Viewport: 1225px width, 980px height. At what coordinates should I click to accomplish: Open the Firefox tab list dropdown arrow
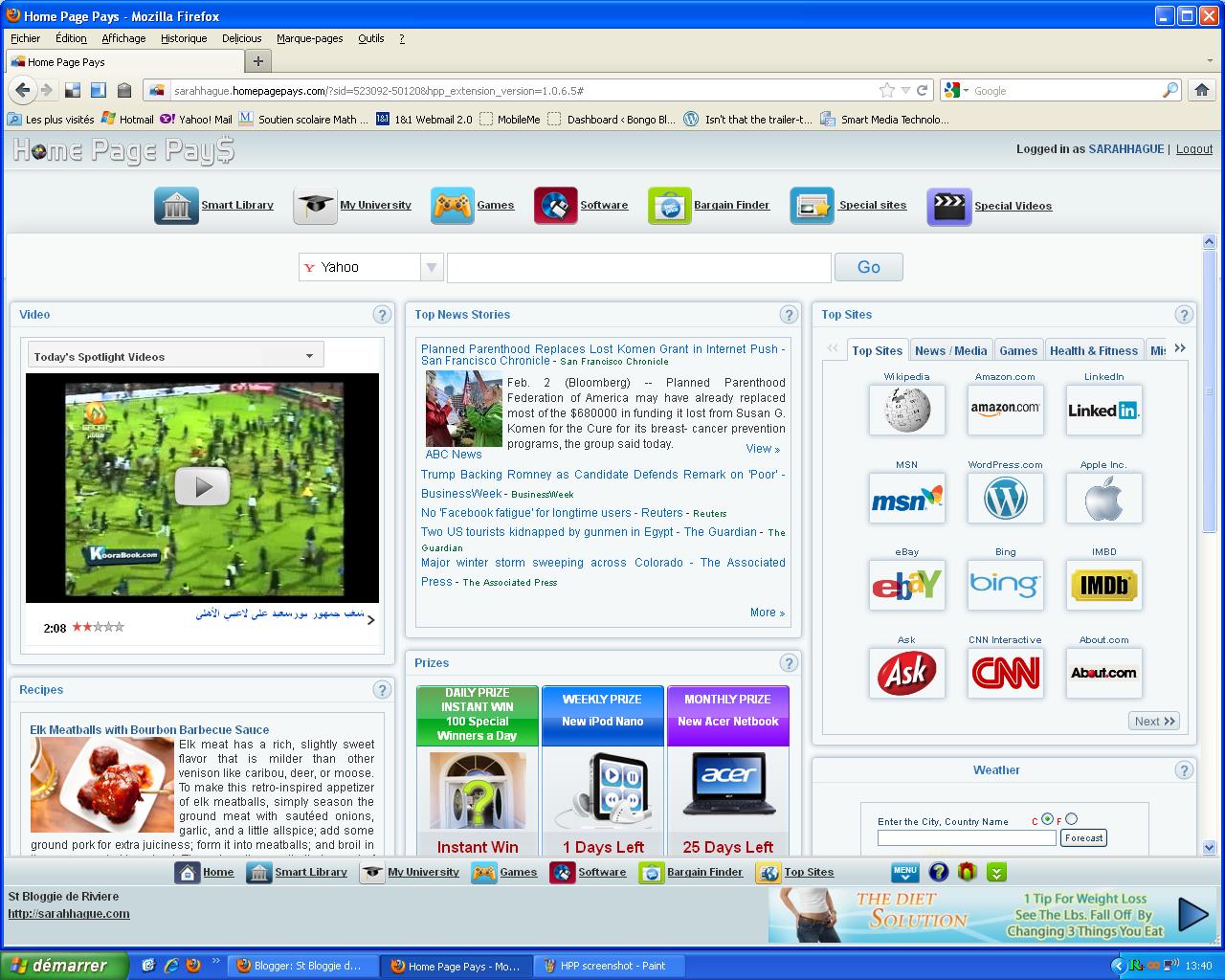click(1210, 61)
